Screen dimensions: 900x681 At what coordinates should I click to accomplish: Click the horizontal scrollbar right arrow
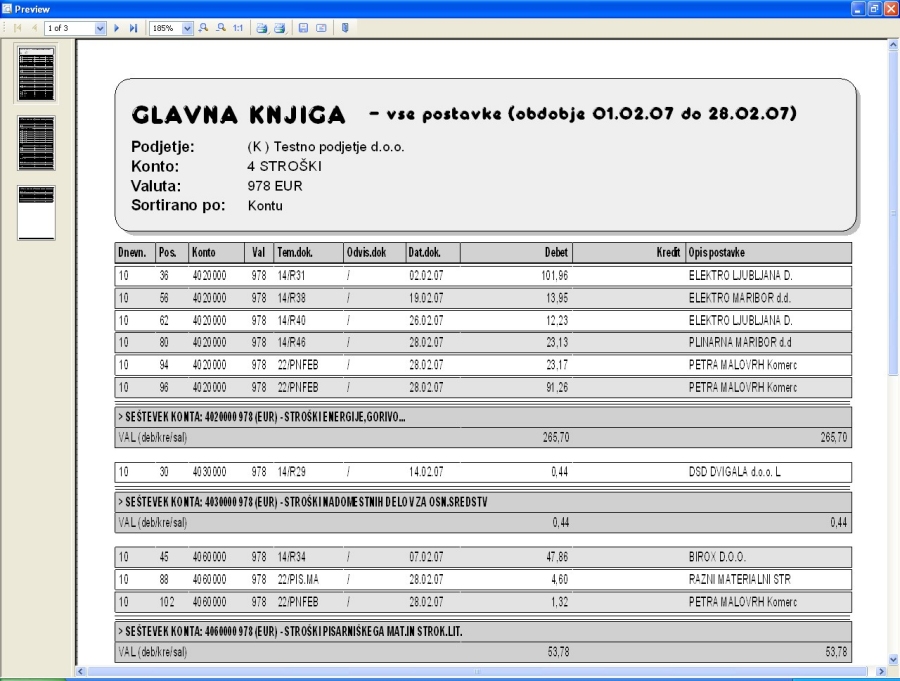click(879, 672)
